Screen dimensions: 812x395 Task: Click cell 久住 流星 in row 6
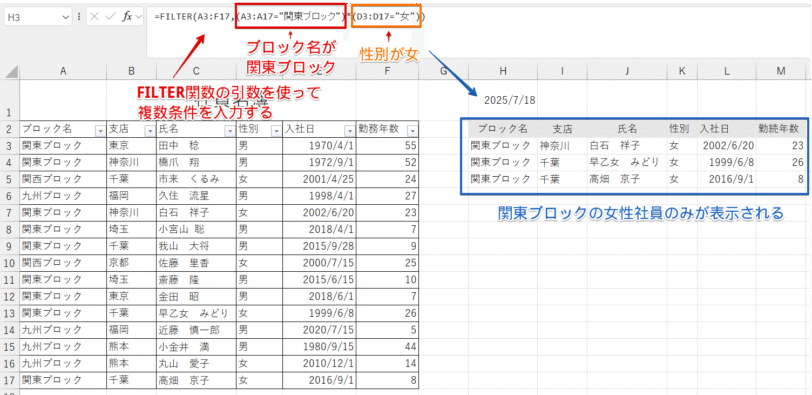[196, 196]
